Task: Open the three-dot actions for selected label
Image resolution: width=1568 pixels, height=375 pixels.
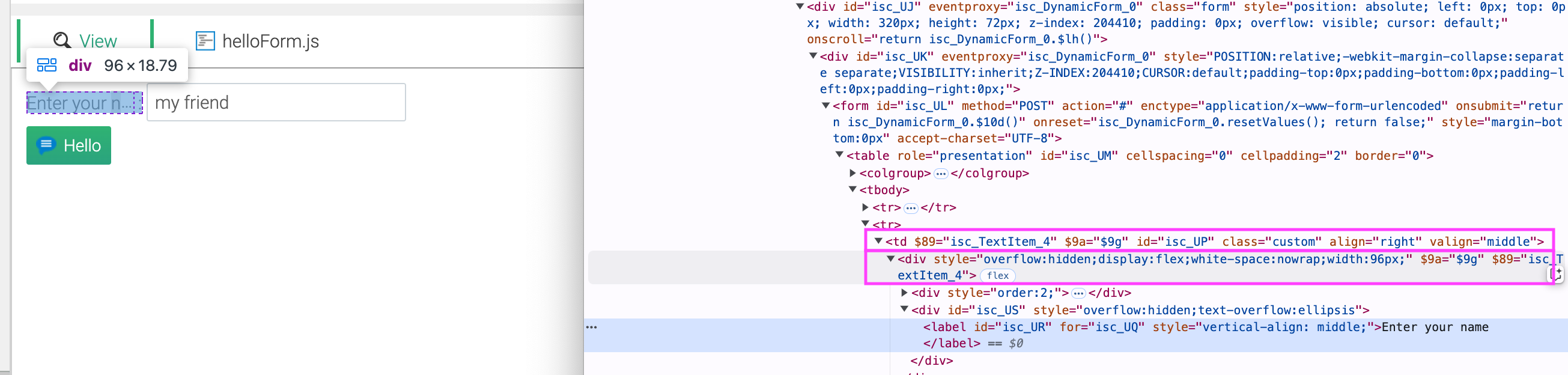Action: (592, 327)
